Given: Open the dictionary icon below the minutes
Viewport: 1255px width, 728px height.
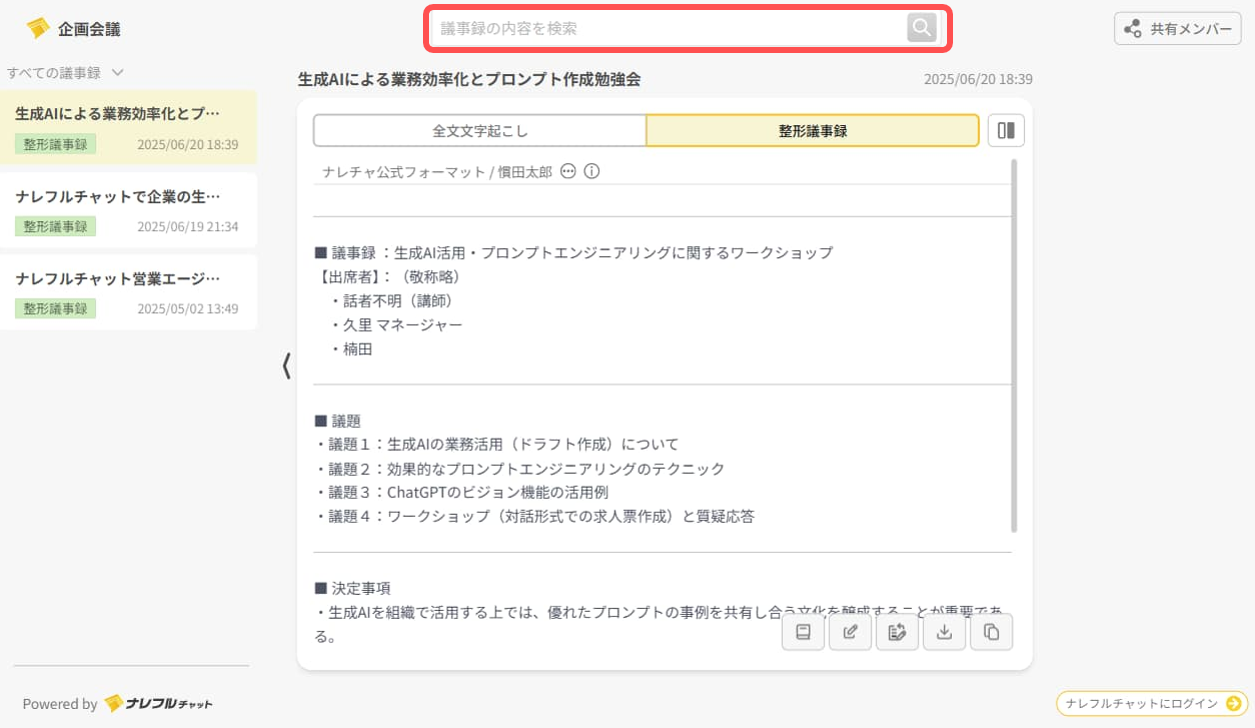Looking at the screenshot, I should coord(803,631).
